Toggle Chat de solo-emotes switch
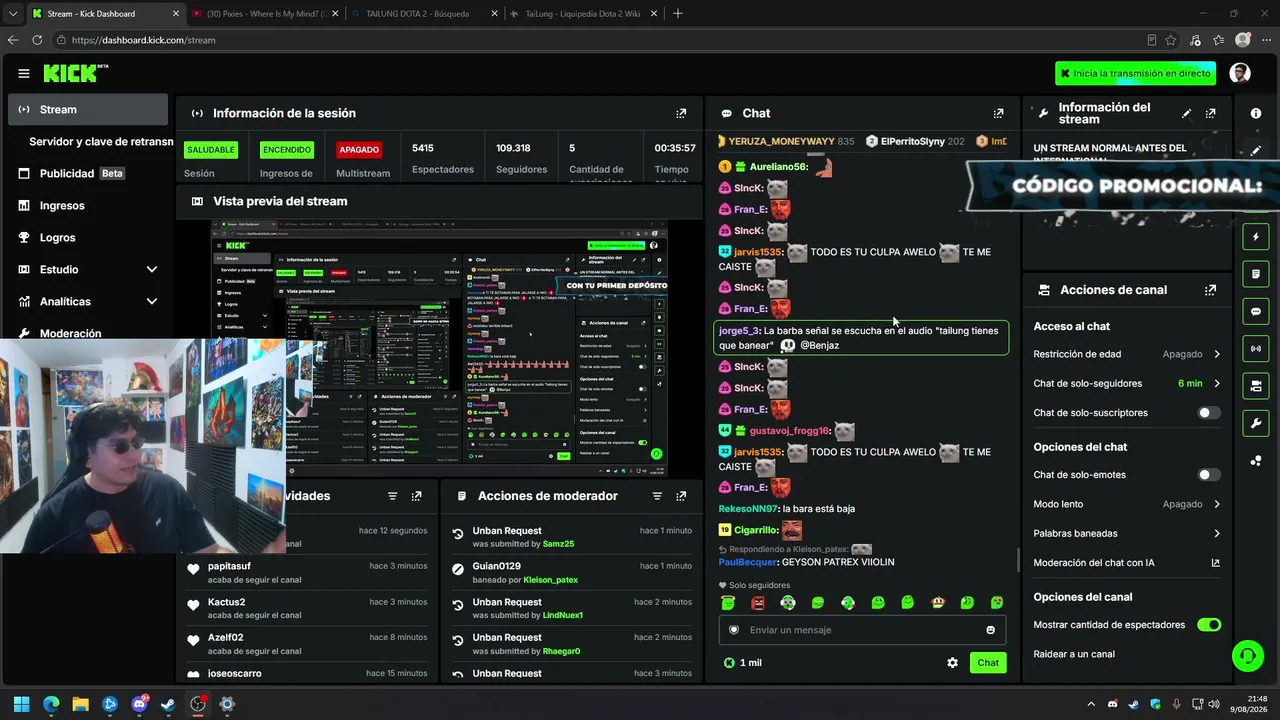Image resolution: width=1280 pixels, height=720 pixels. pos(1209,475)
